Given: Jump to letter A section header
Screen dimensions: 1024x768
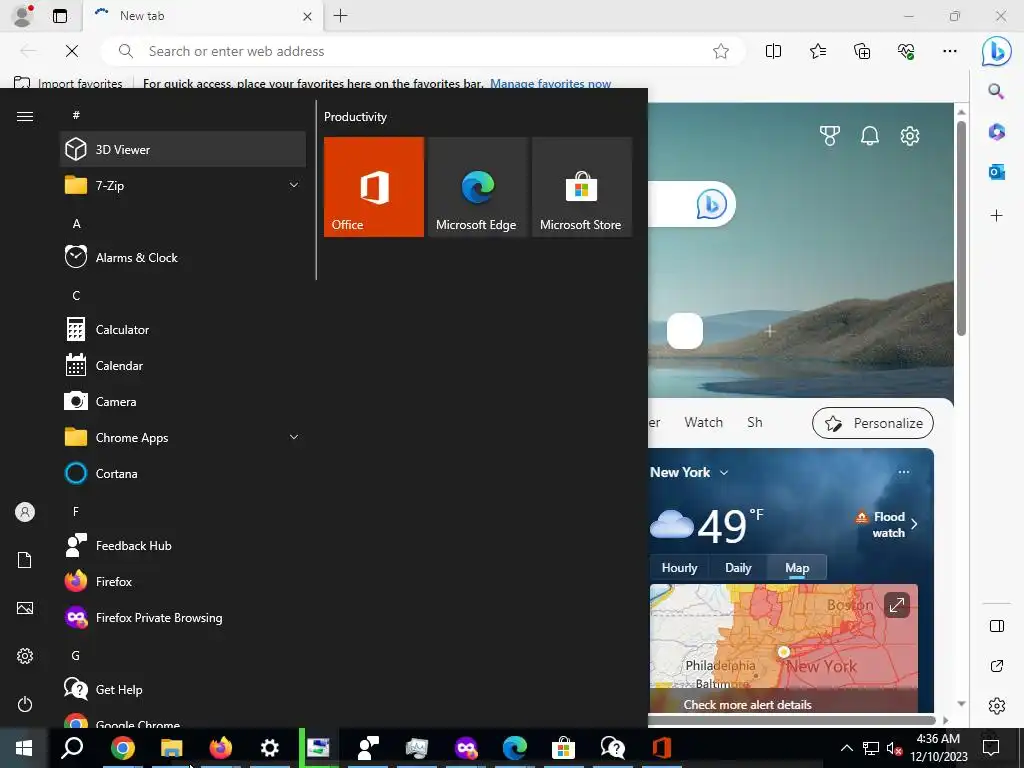Looking at the screenshot, I should point(76,223).
